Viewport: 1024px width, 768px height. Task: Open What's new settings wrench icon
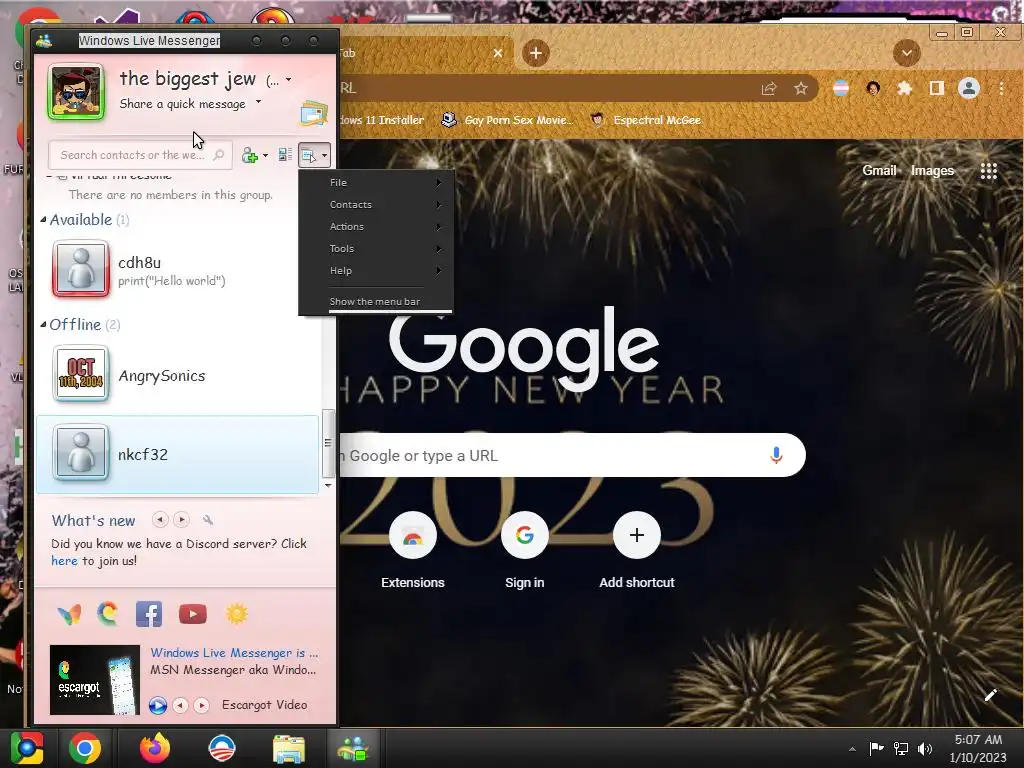coord(208,520)
